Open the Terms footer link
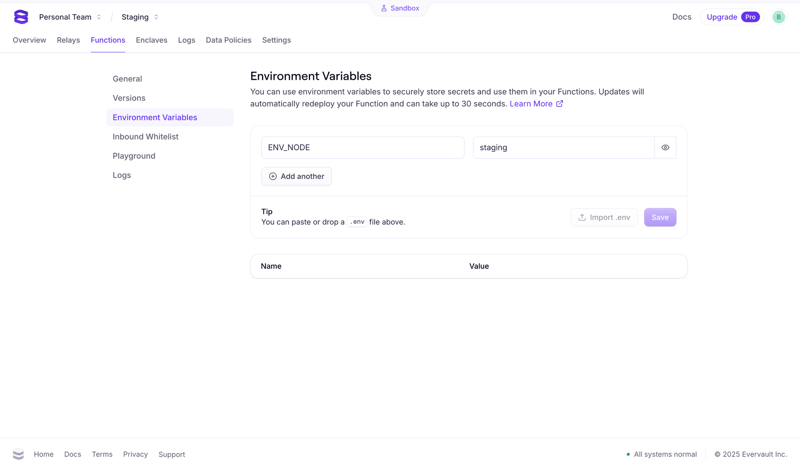The height and width of the screenshot is (470, 800). [102, 454]
